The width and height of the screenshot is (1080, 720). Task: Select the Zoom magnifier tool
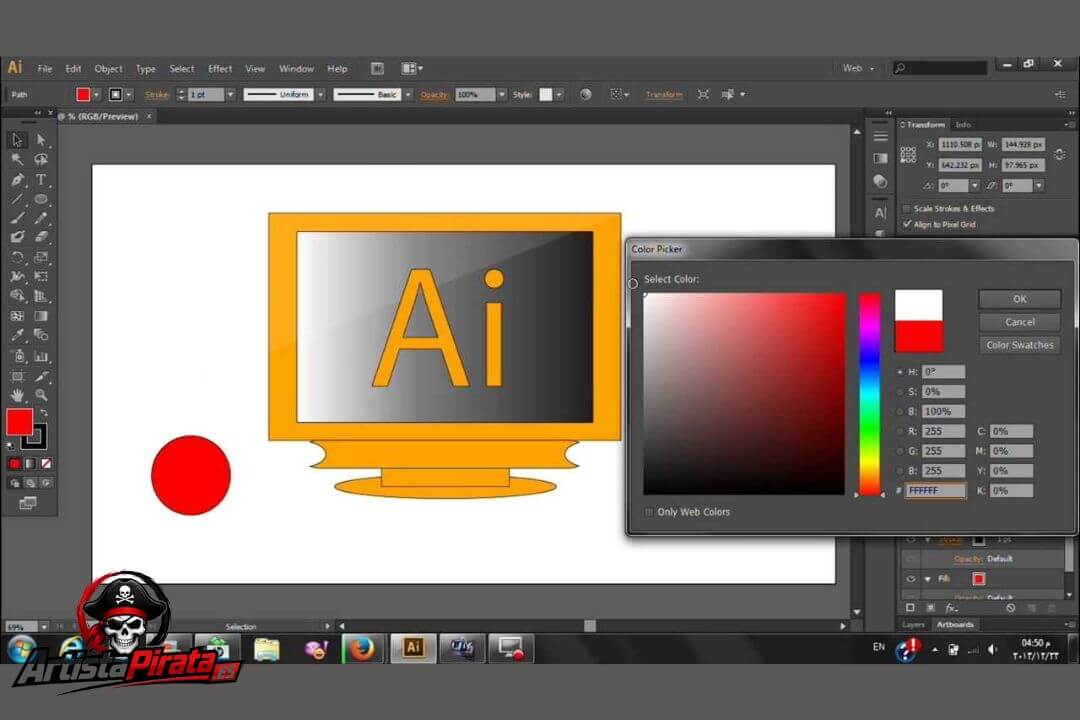tap(41, 395)
